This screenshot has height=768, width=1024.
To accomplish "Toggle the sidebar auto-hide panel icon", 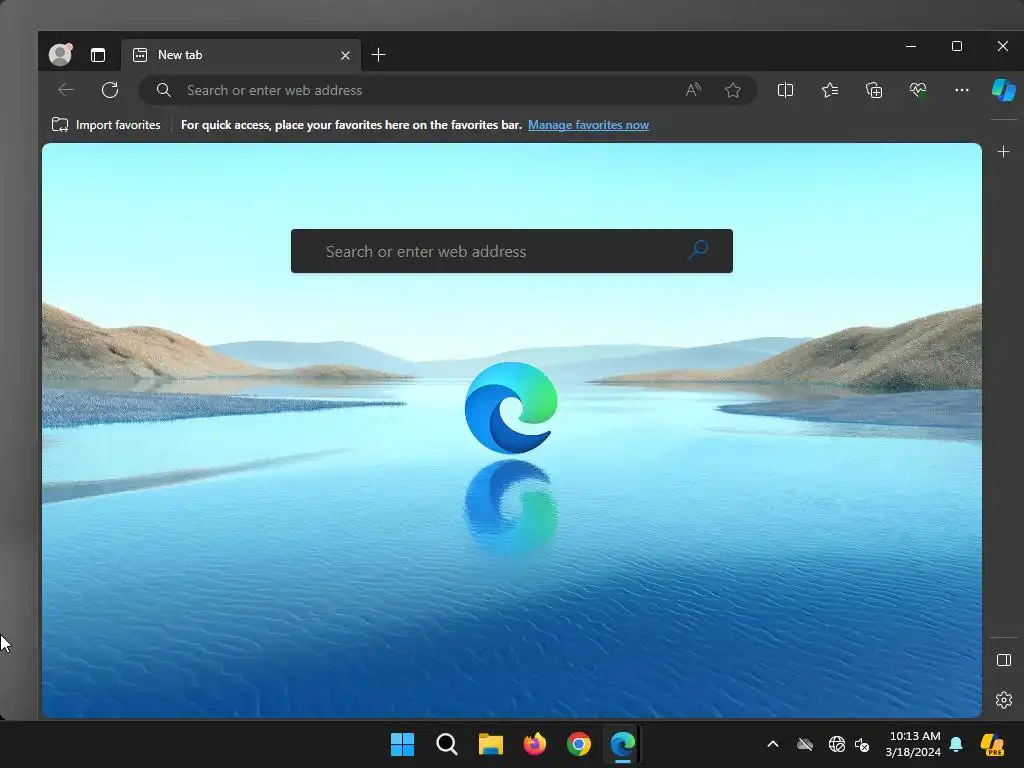I will pyautogui.click(x=1004, y=660).
